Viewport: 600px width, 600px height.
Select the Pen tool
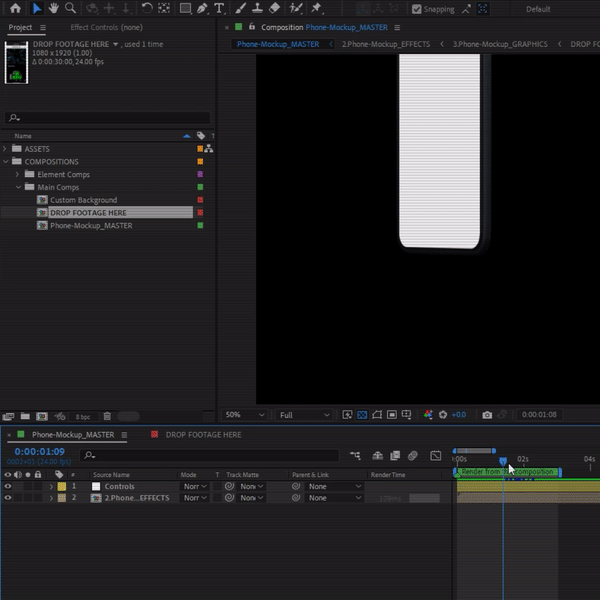pyautogui.click(x=202, y=9)
